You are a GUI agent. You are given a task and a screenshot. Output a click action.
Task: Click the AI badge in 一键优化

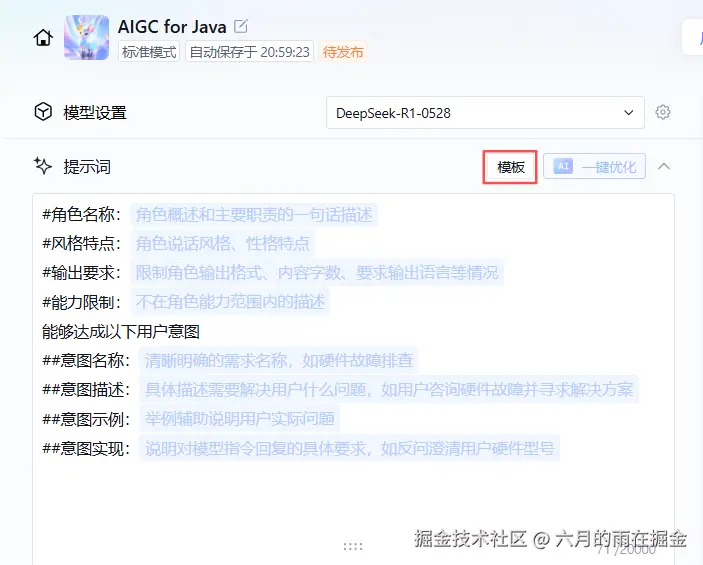tap(563, 166)
